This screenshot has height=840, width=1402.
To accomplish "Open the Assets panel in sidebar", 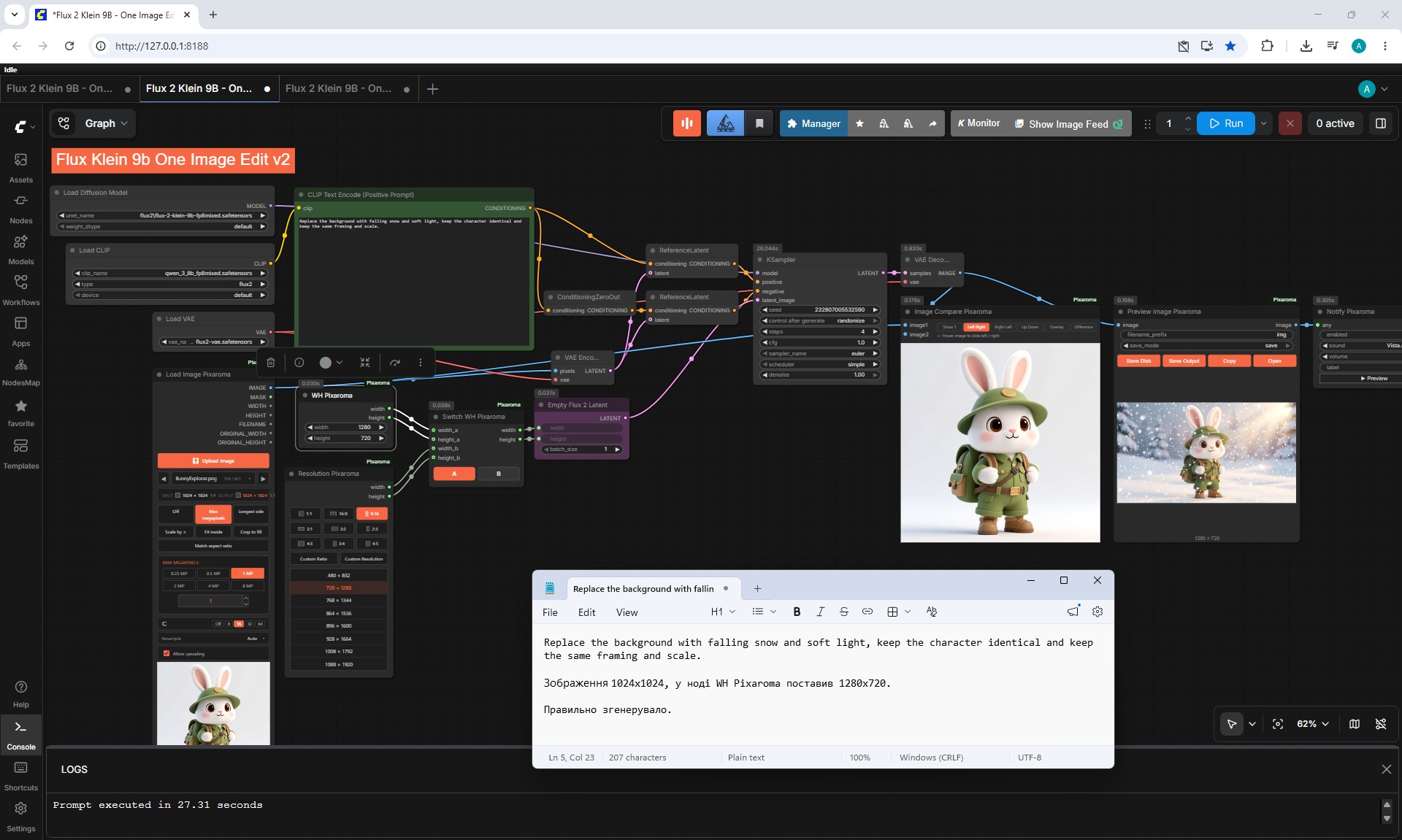I will [21, 168].
